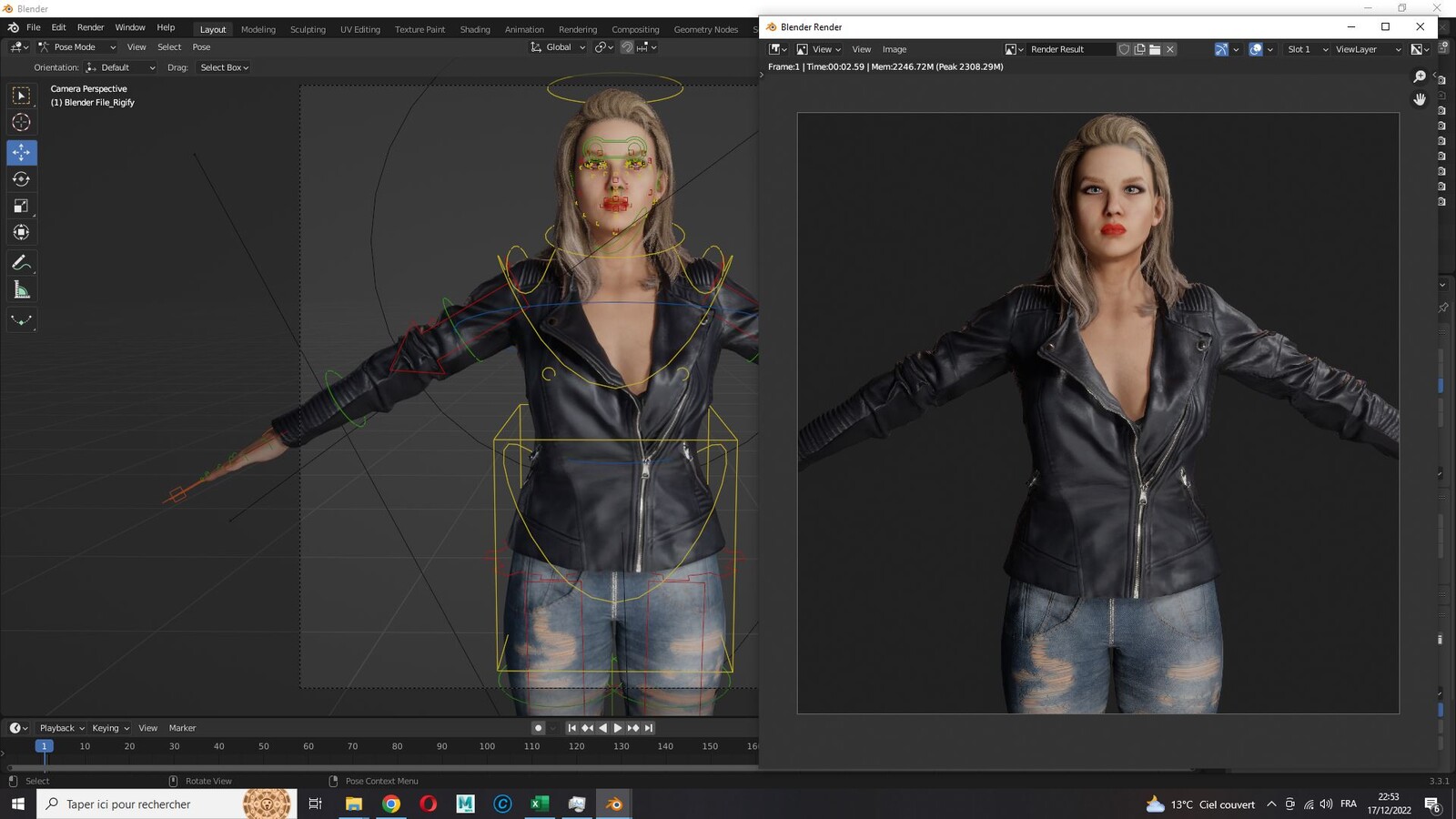This screenshot has height=819, width=1456.
Task: Click fake user shield icon for Render Result
Action: [x=1124, y=49]
